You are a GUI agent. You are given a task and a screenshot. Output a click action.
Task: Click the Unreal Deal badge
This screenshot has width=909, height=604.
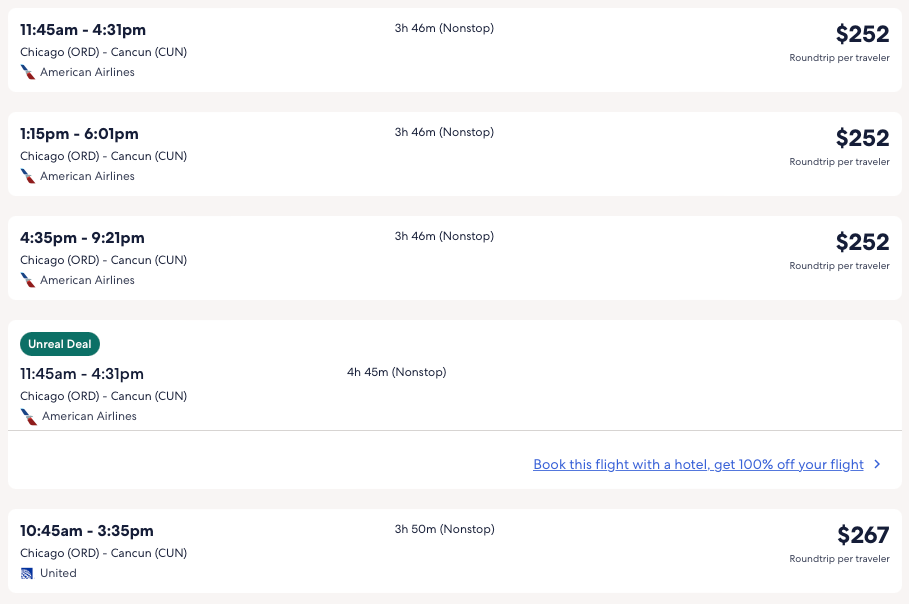point(60,344)
